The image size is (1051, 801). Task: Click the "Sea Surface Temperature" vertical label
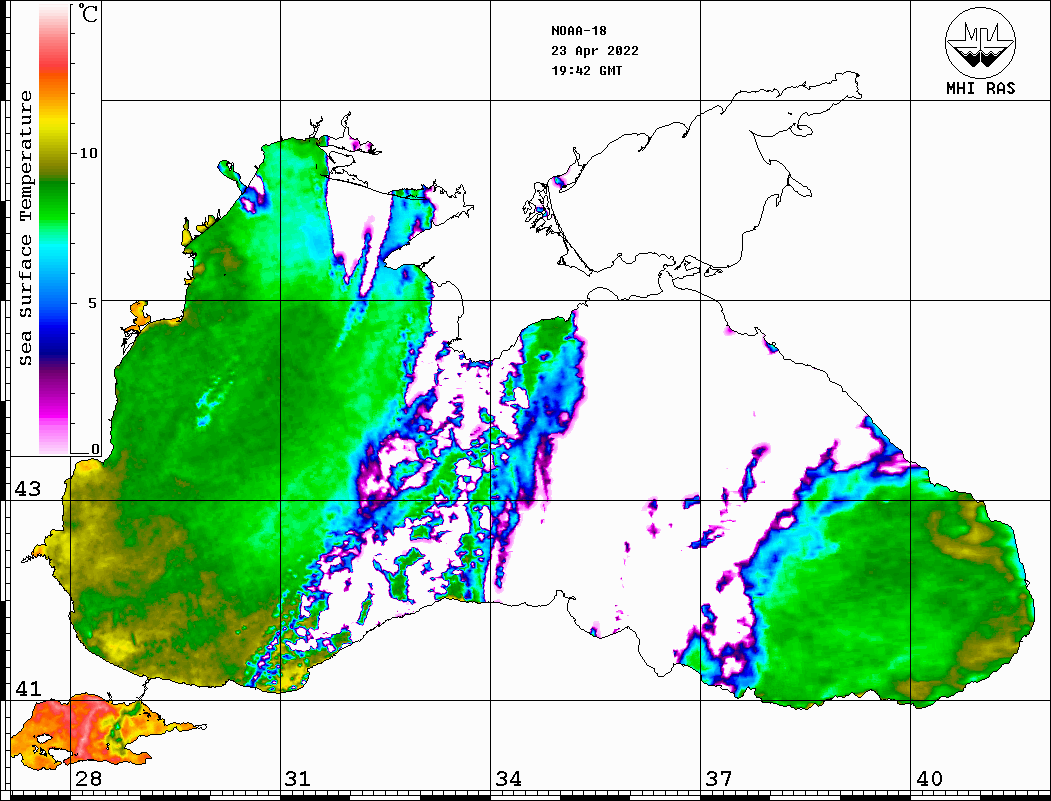point(26,228)
